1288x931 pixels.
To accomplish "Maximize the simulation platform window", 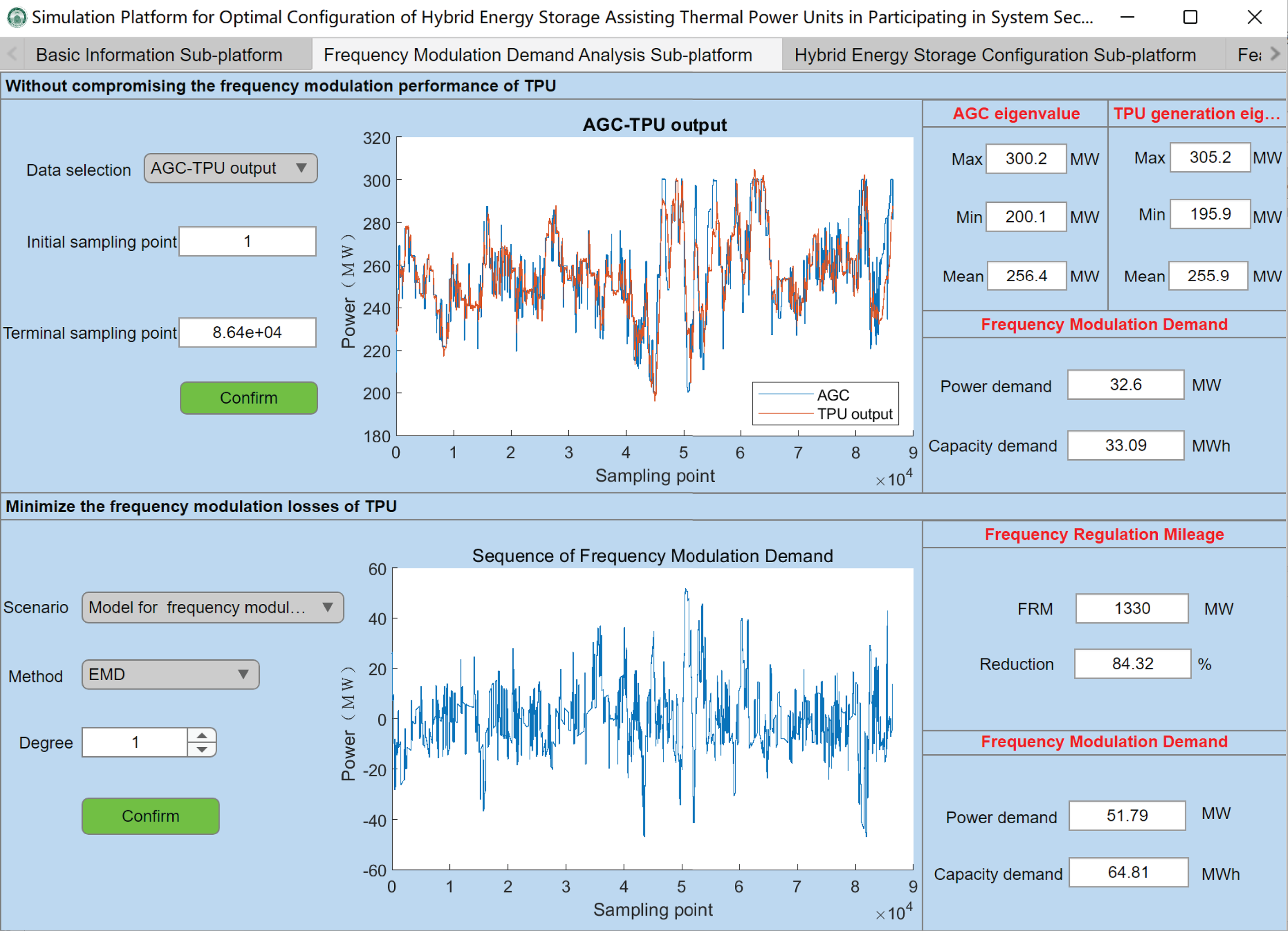I will pyautogui.click(x=1190, y=17).
